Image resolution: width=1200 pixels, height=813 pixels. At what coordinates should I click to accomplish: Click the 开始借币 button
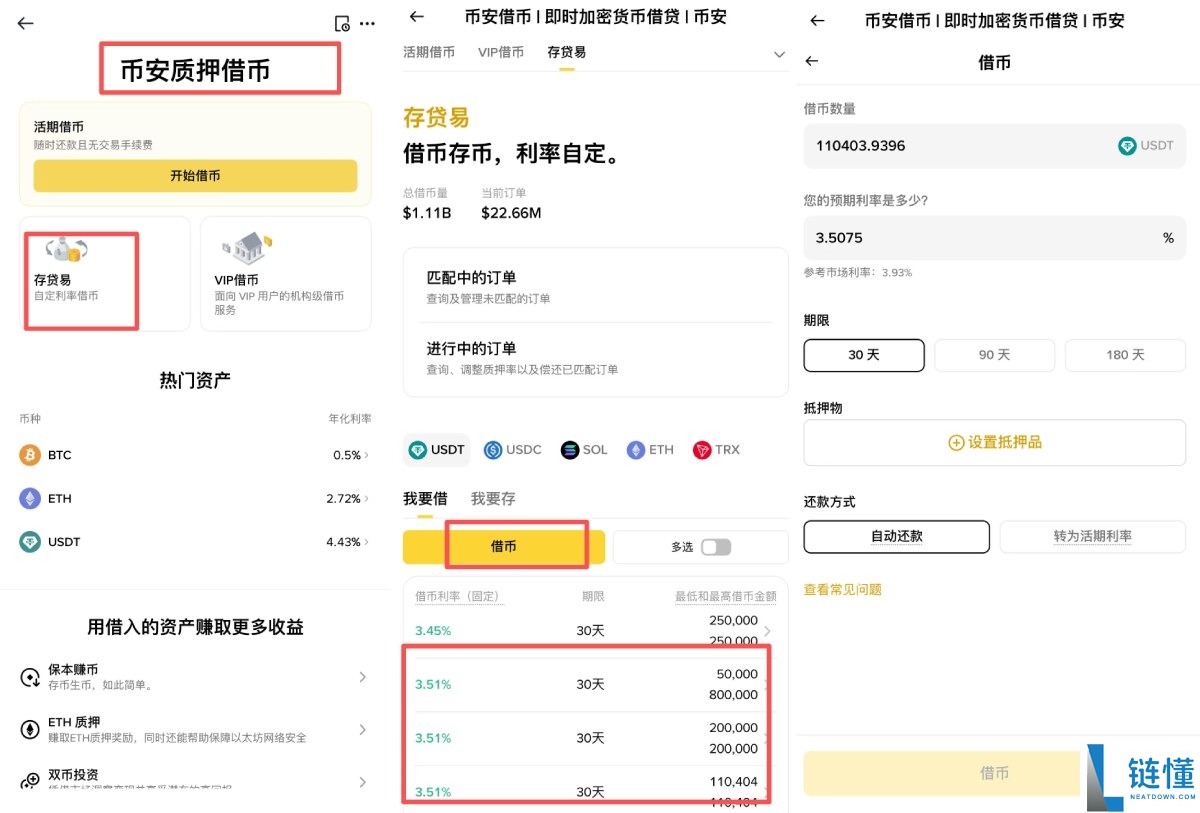[195, 175]
